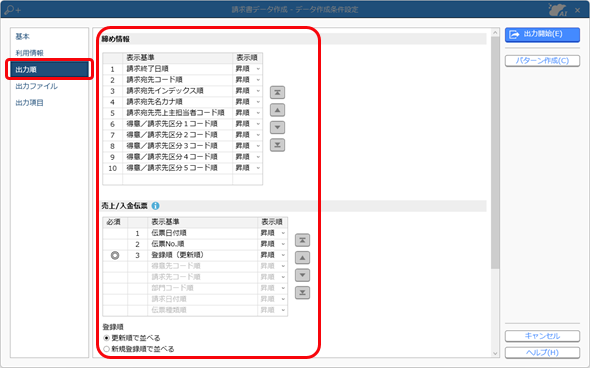
Task: Select row 登録順（更新順） in slip table
Action: pos(195,255)
